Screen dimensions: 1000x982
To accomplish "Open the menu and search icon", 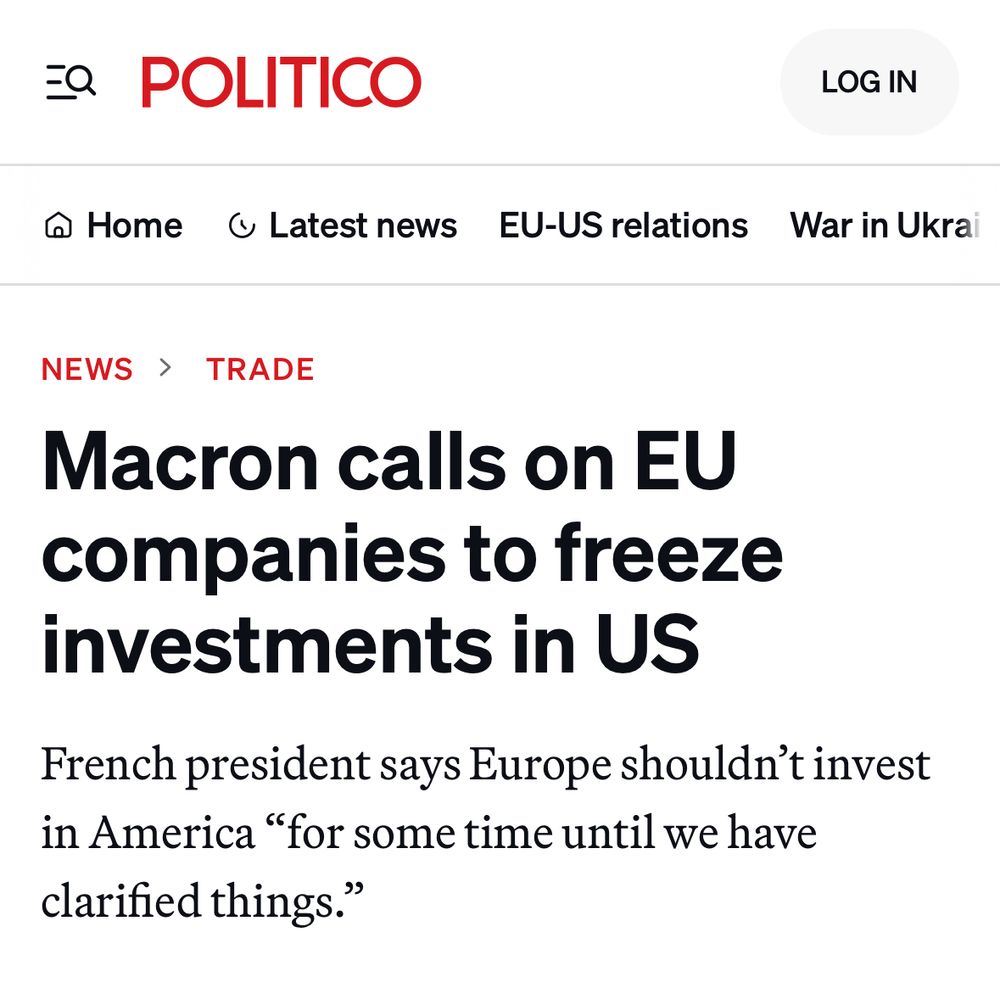I will pos(71,82).
